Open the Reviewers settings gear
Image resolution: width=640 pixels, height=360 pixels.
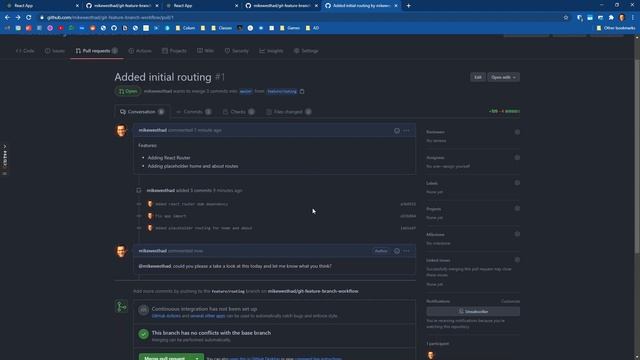517,132
